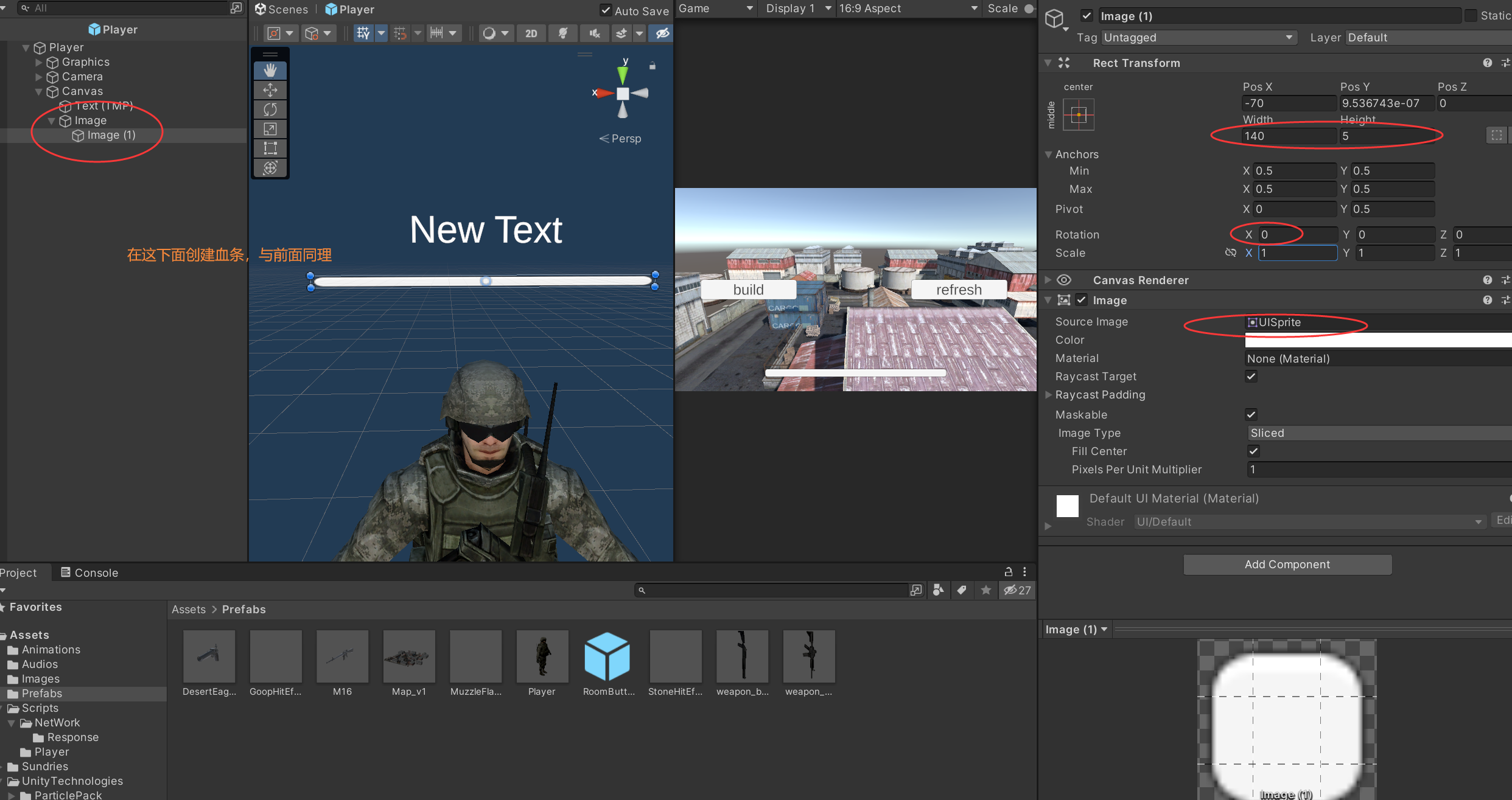The width and height of the screenshot is (1512, 800).
Task: Select the Image (1) hierarchy item
Action: tap(111, 135)
